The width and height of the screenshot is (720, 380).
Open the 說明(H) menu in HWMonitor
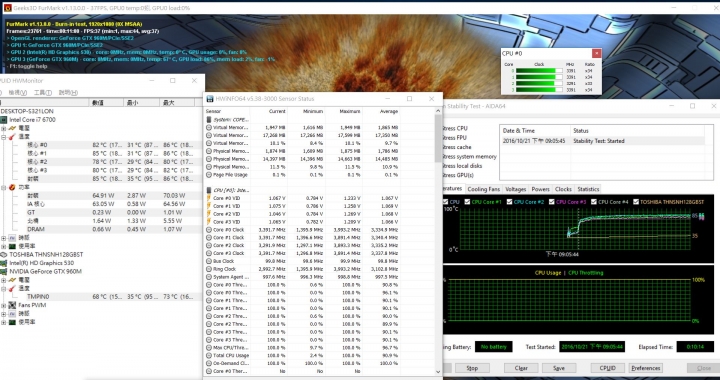pyautogui.click(x=68, y=93)
